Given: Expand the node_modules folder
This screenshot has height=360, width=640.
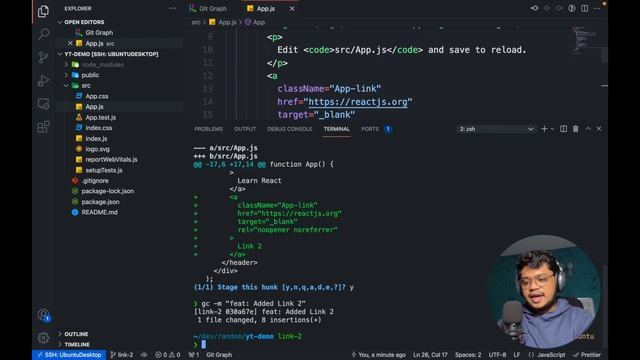Looking at the screenshot, I should click(x=102, y=64).
